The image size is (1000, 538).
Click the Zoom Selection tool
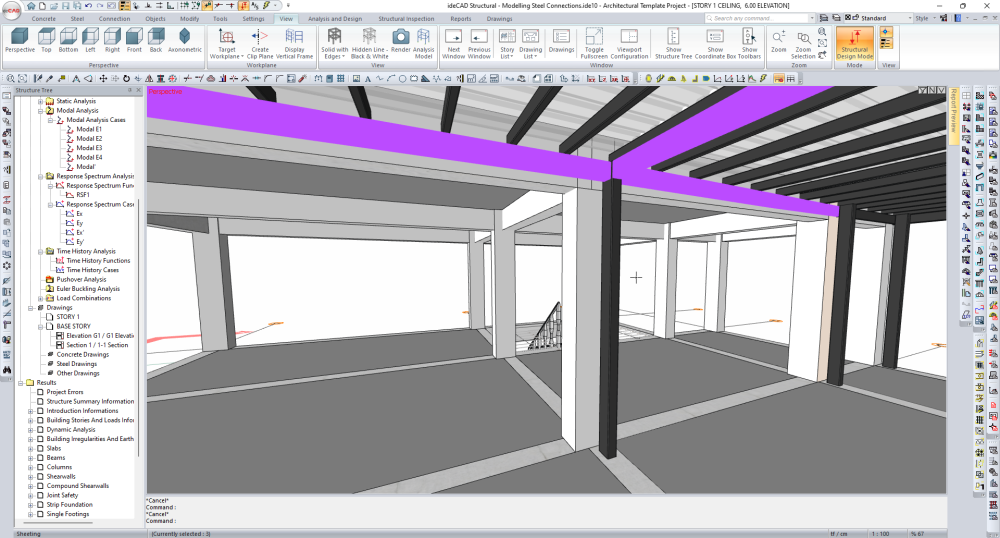804,40
